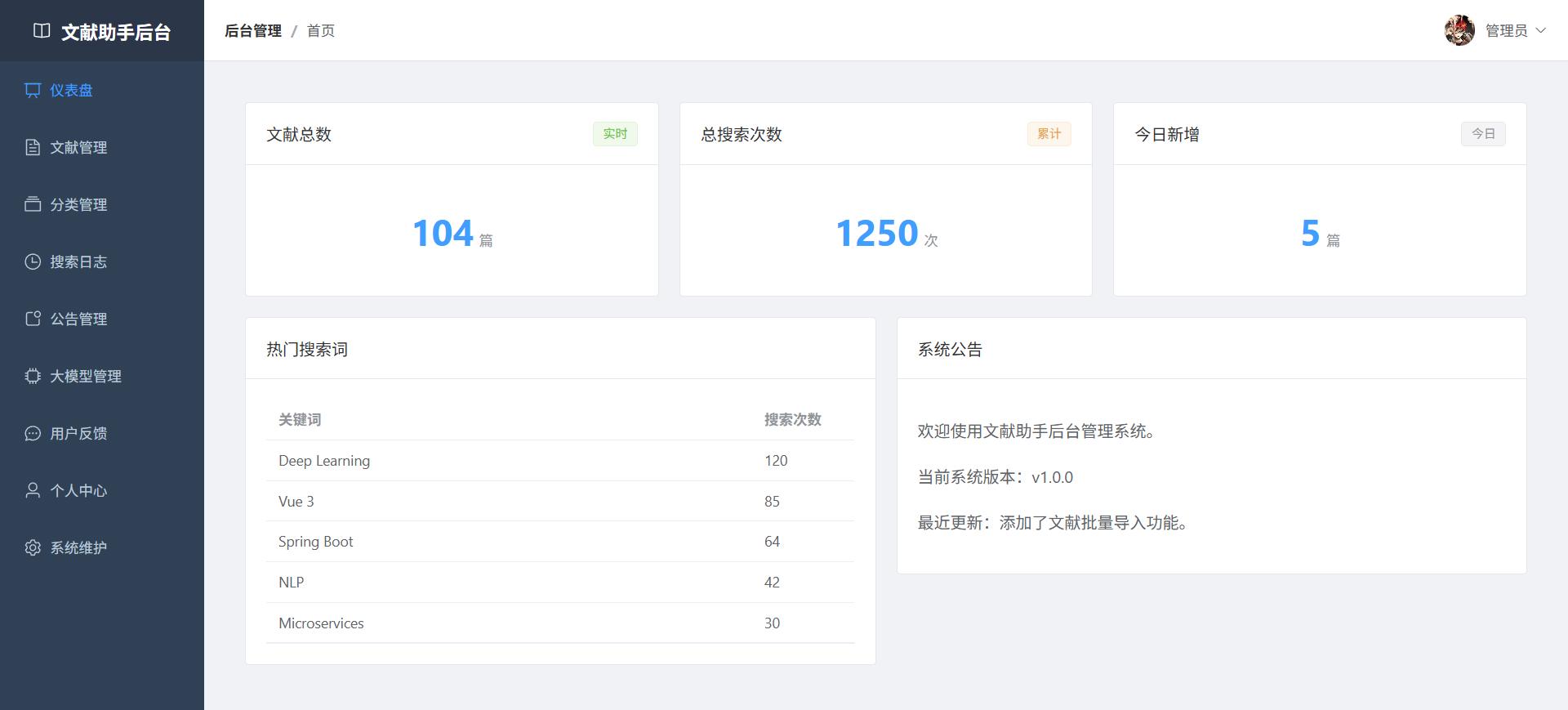
Task: Click the person icon for 个人中心
Action: (x=33, y=490)
